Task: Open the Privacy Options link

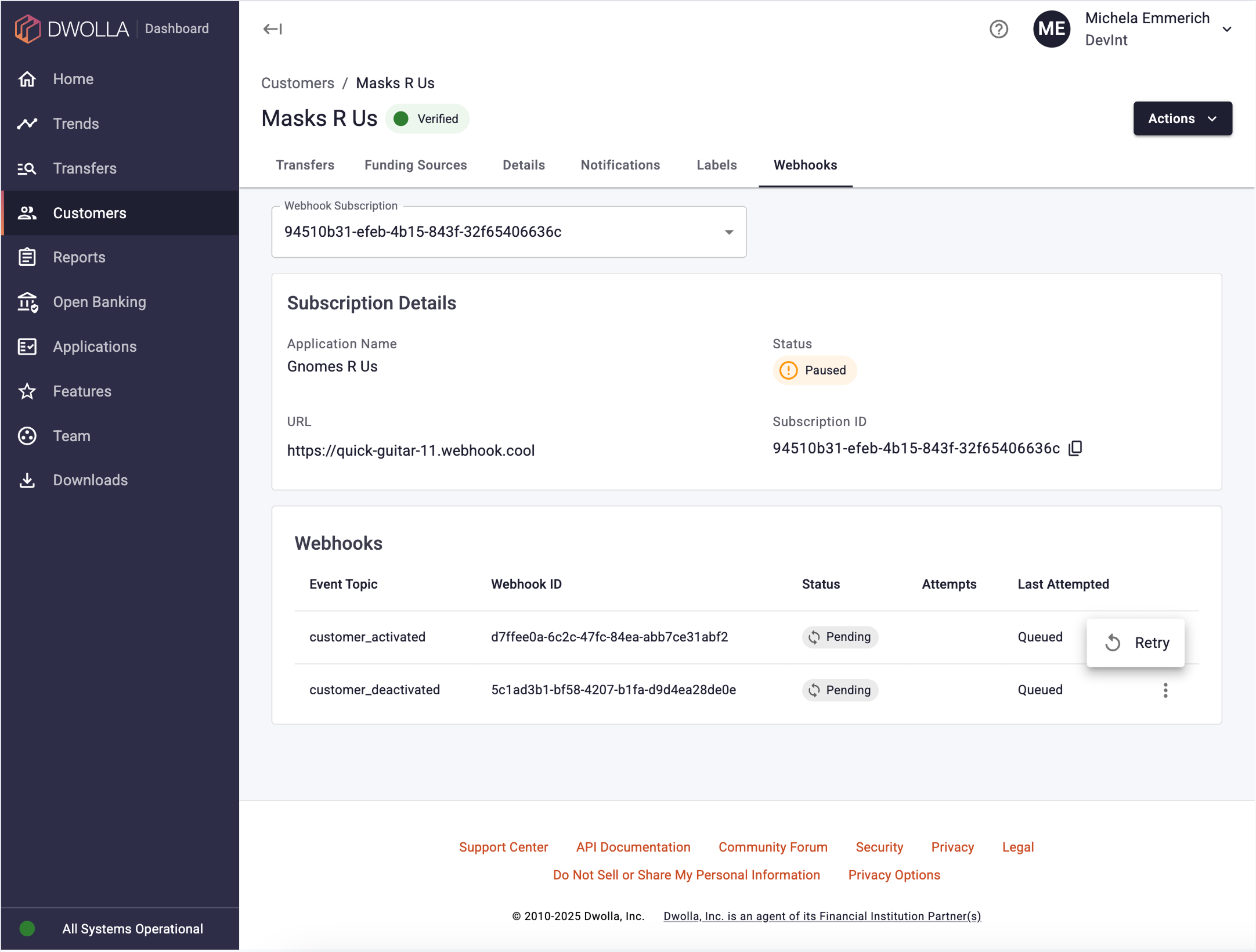Action: click(894, 875)
